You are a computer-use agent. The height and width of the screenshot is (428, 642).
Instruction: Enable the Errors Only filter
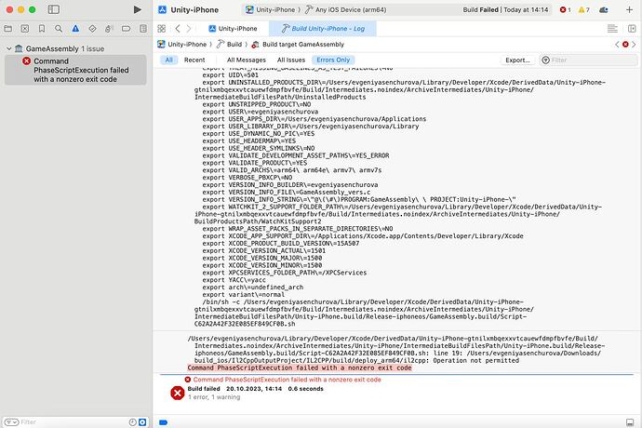click(333, 60)
